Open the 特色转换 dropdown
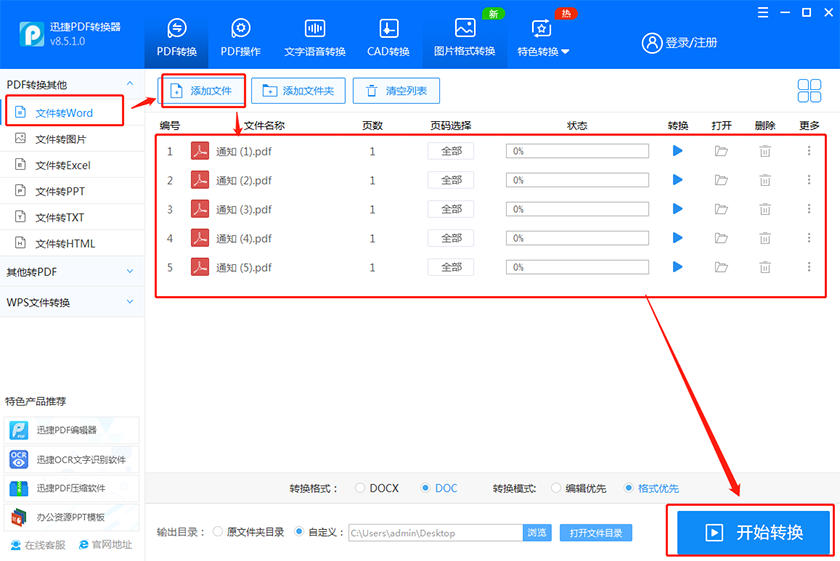840x561 pixels. (x=543, y=38)
